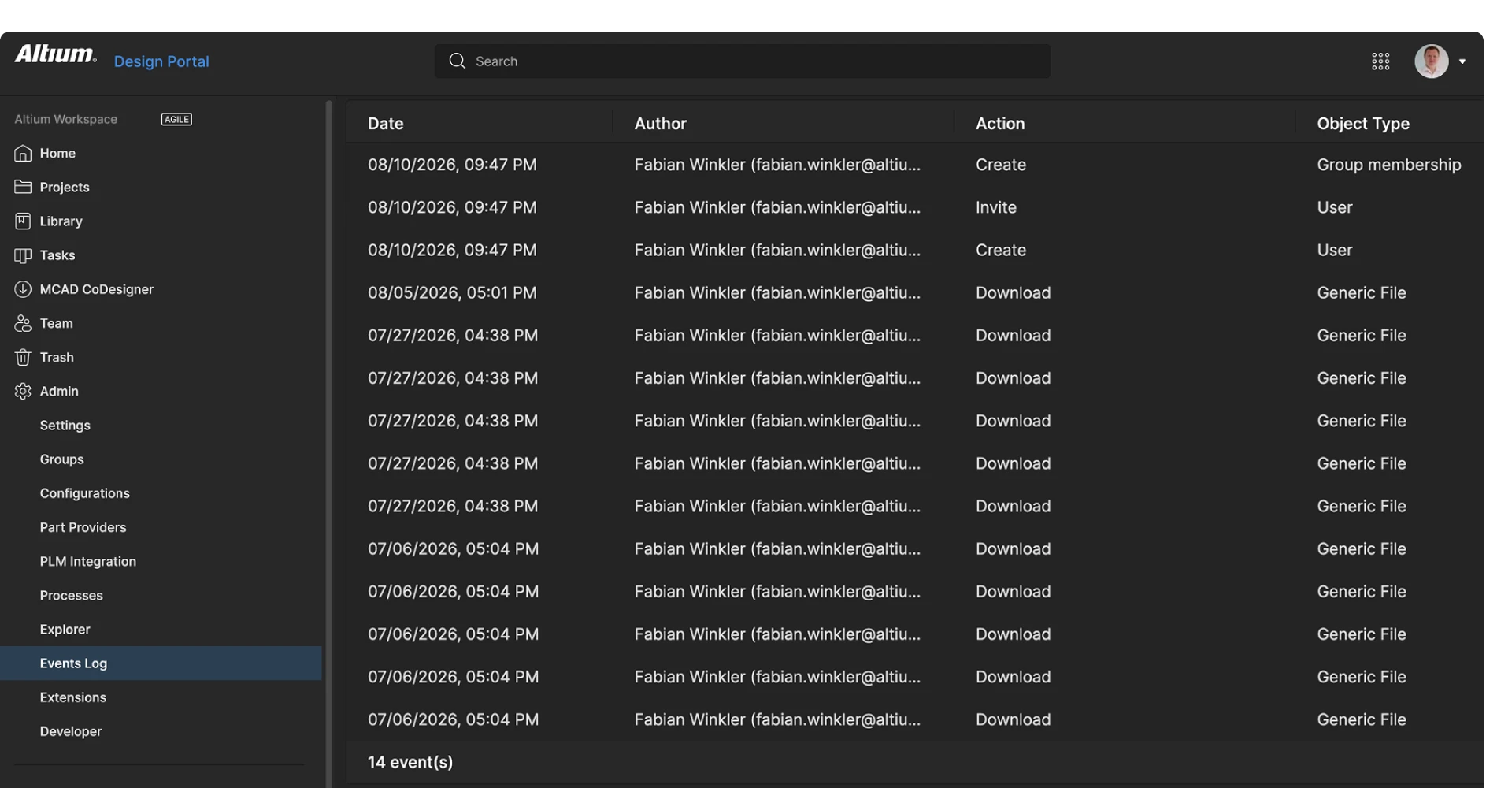Open Settings under Admin

[x=65, y=426]
